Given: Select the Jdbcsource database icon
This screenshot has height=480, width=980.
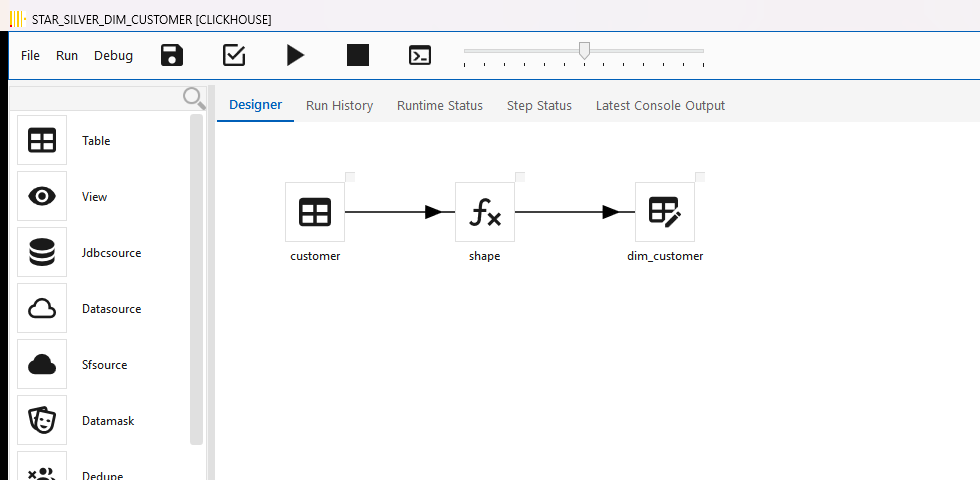Looking at the screenshot, I should (42, 252).
